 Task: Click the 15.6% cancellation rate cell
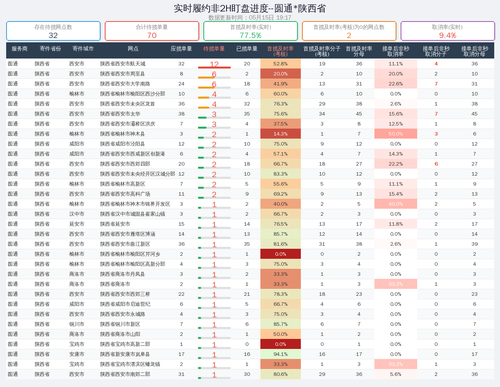point(396,114)
